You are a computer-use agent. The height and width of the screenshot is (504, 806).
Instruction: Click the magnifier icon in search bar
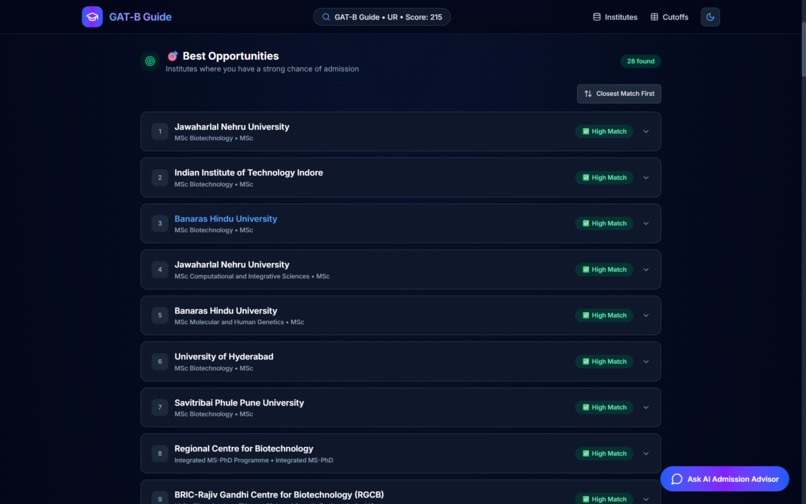pyautogui.click(x=326, y=17)
